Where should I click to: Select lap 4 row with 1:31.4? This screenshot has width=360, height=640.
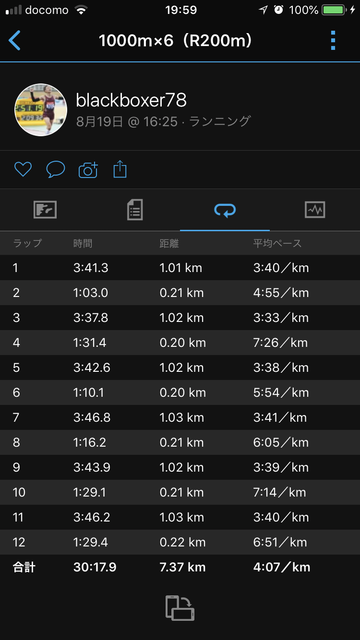tap(180, 342)
